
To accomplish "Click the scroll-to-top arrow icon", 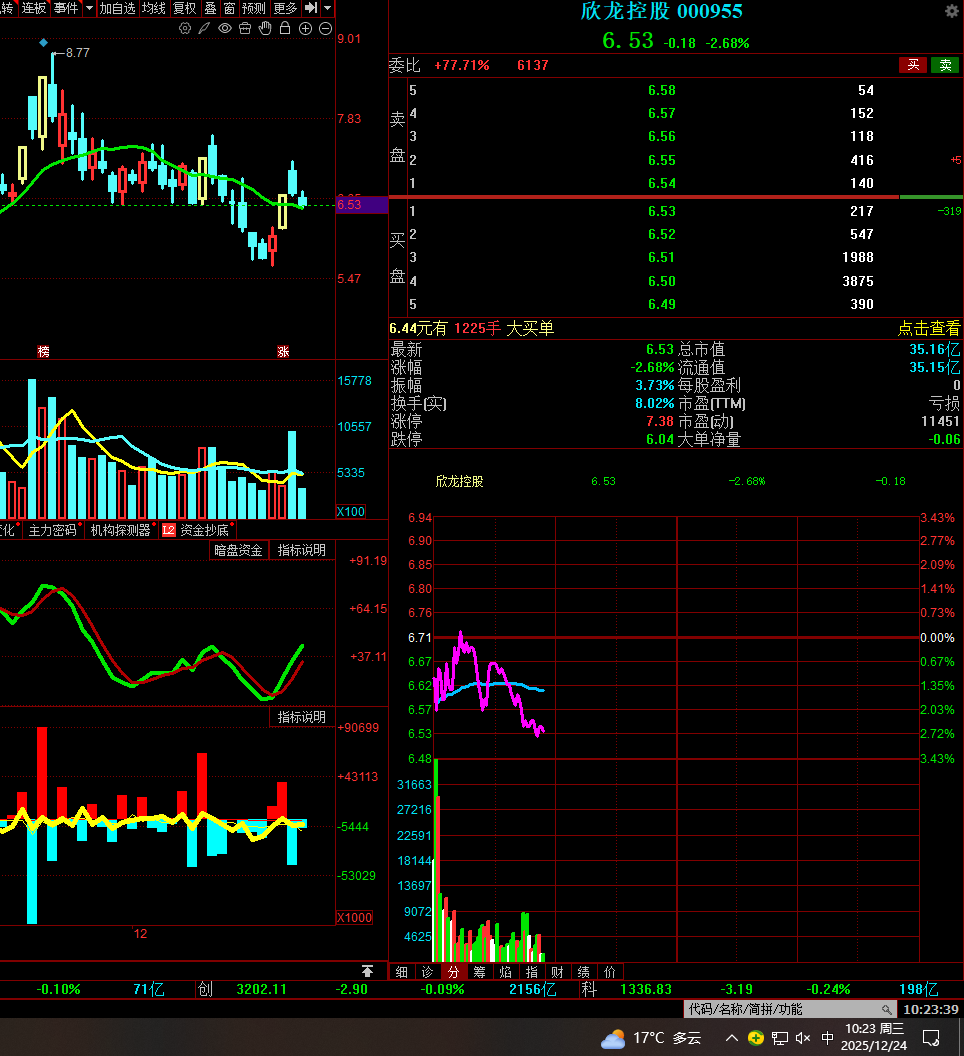I will pyautogui.click(x=367, y=970).
